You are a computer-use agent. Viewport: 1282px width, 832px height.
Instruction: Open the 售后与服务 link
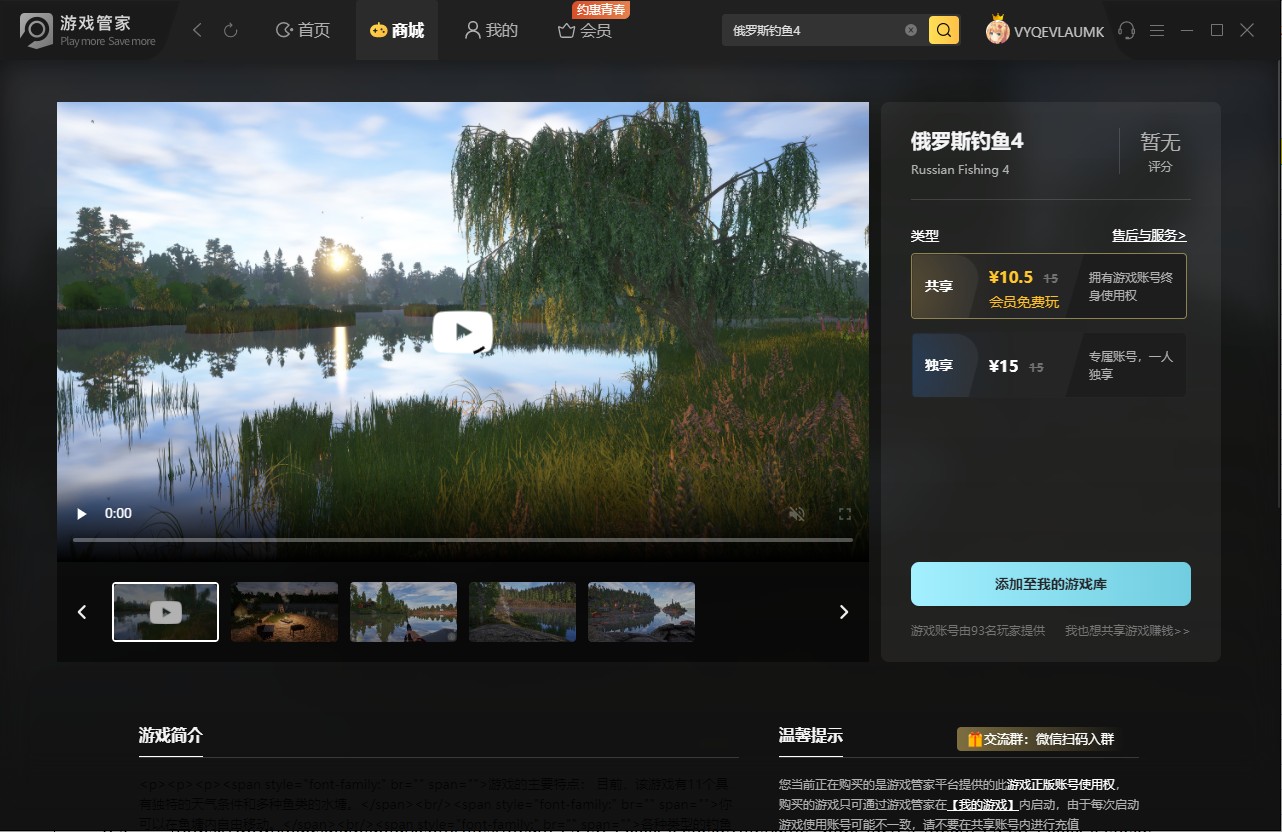1149,236
